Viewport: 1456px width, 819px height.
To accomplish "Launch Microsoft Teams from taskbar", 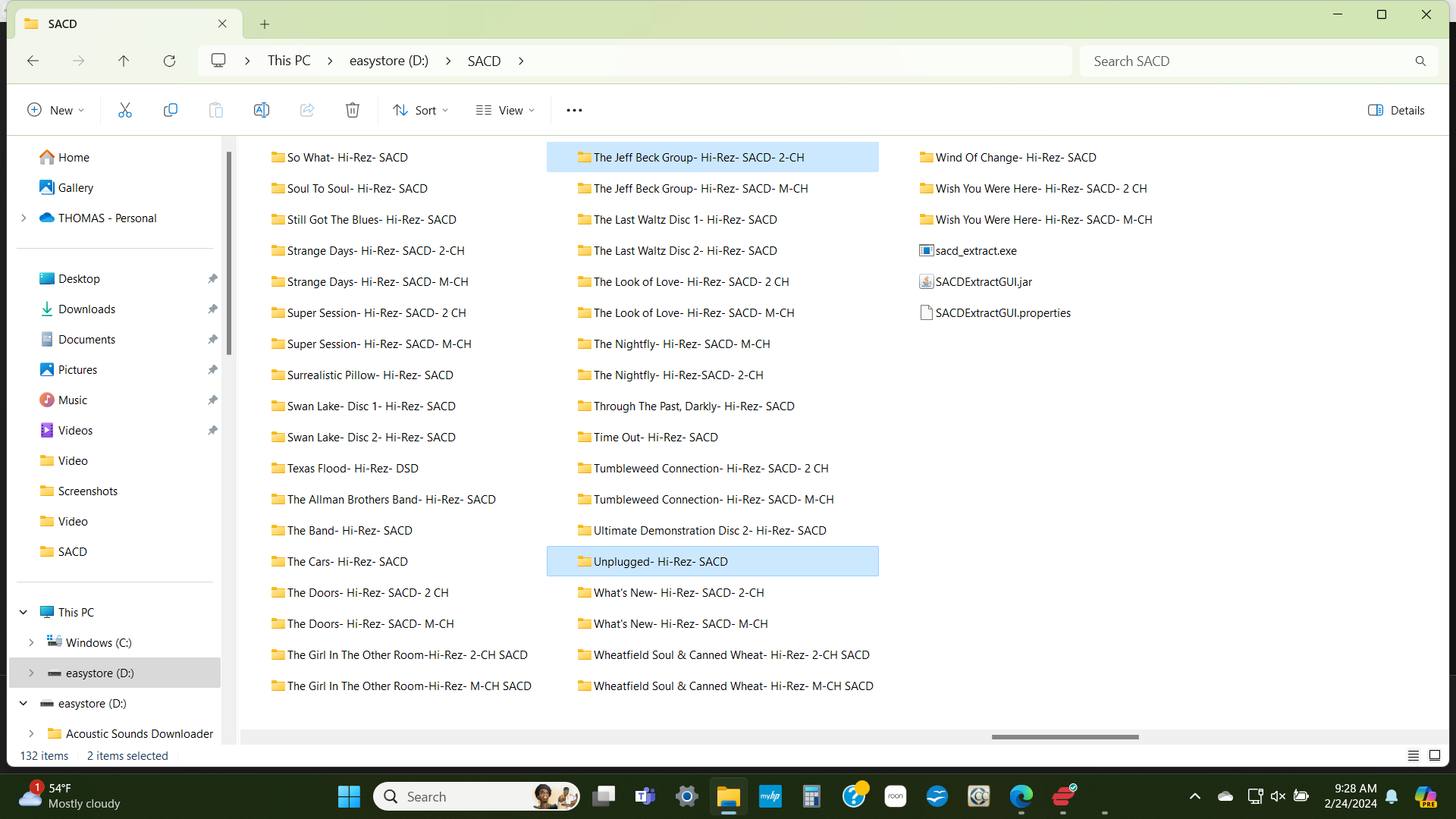I will [x=645, y=796].
